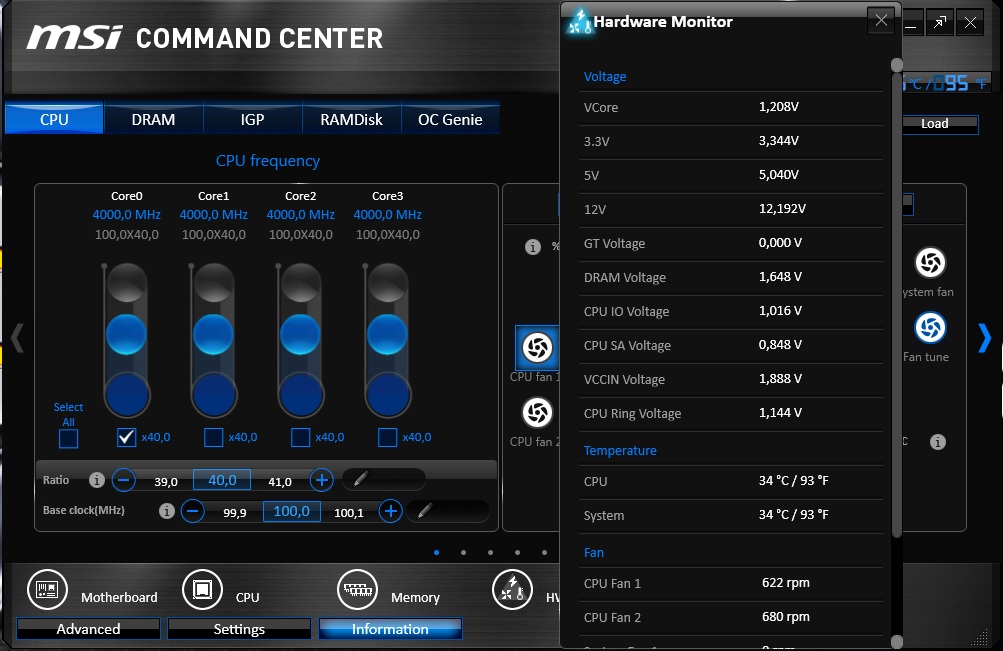
Task: Select the CPU fan 1 icon
Action: (x=537, y=347)
